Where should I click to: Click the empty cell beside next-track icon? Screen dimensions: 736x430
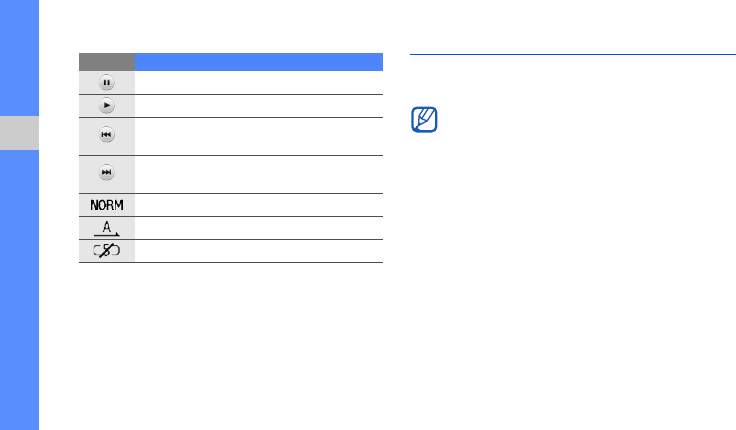pos(259,174)
